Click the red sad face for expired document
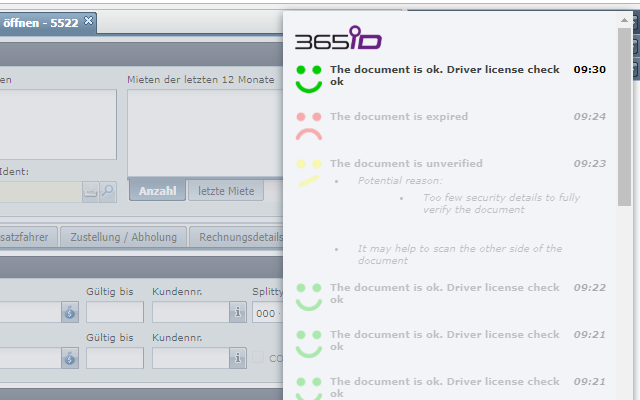640x400 pixels. point(309,127)
